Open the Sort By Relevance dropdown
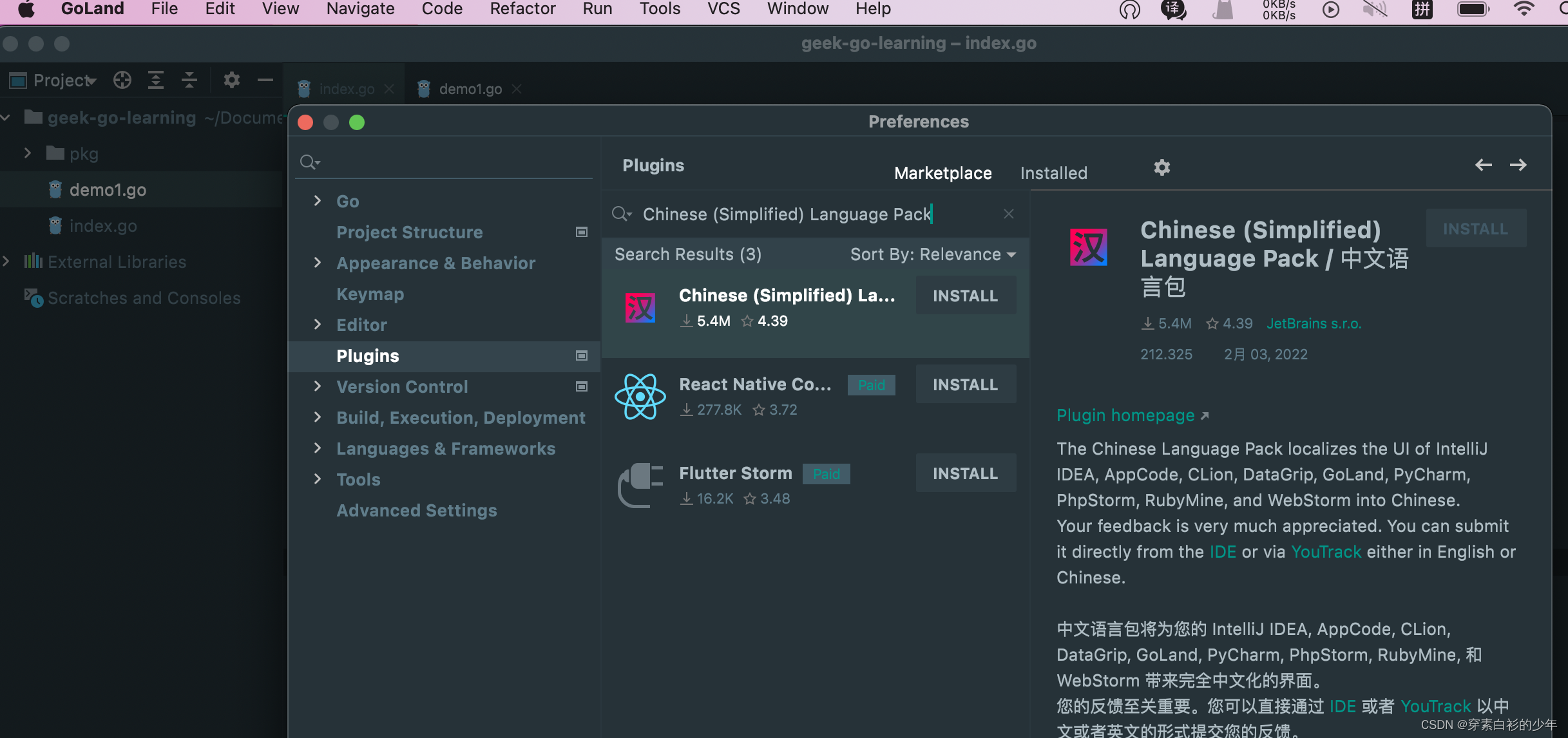The image size is (1568, 738). pyautogui.click(x=933, y=254)
